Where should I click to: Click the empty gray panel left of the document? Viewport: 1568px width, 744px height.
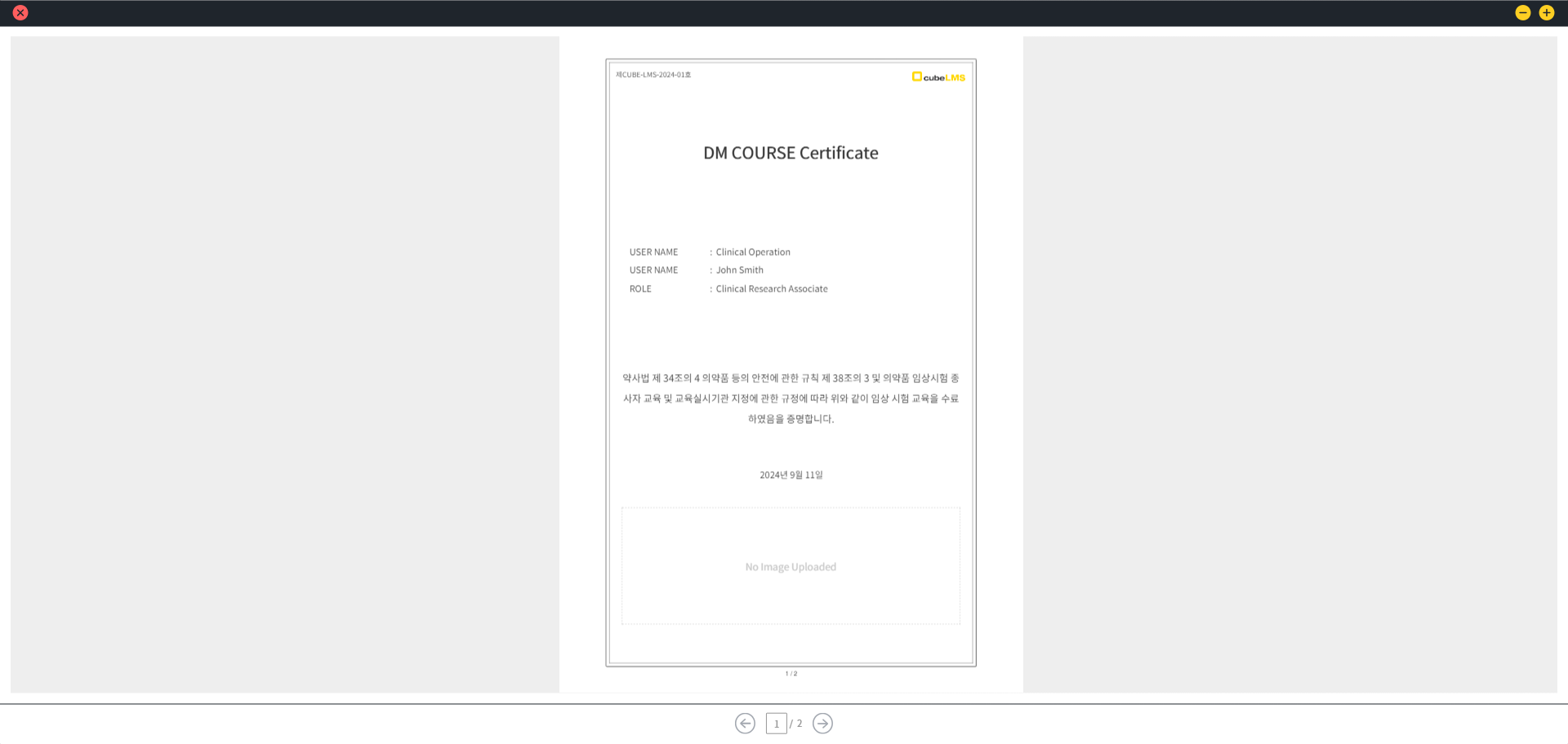284,364
